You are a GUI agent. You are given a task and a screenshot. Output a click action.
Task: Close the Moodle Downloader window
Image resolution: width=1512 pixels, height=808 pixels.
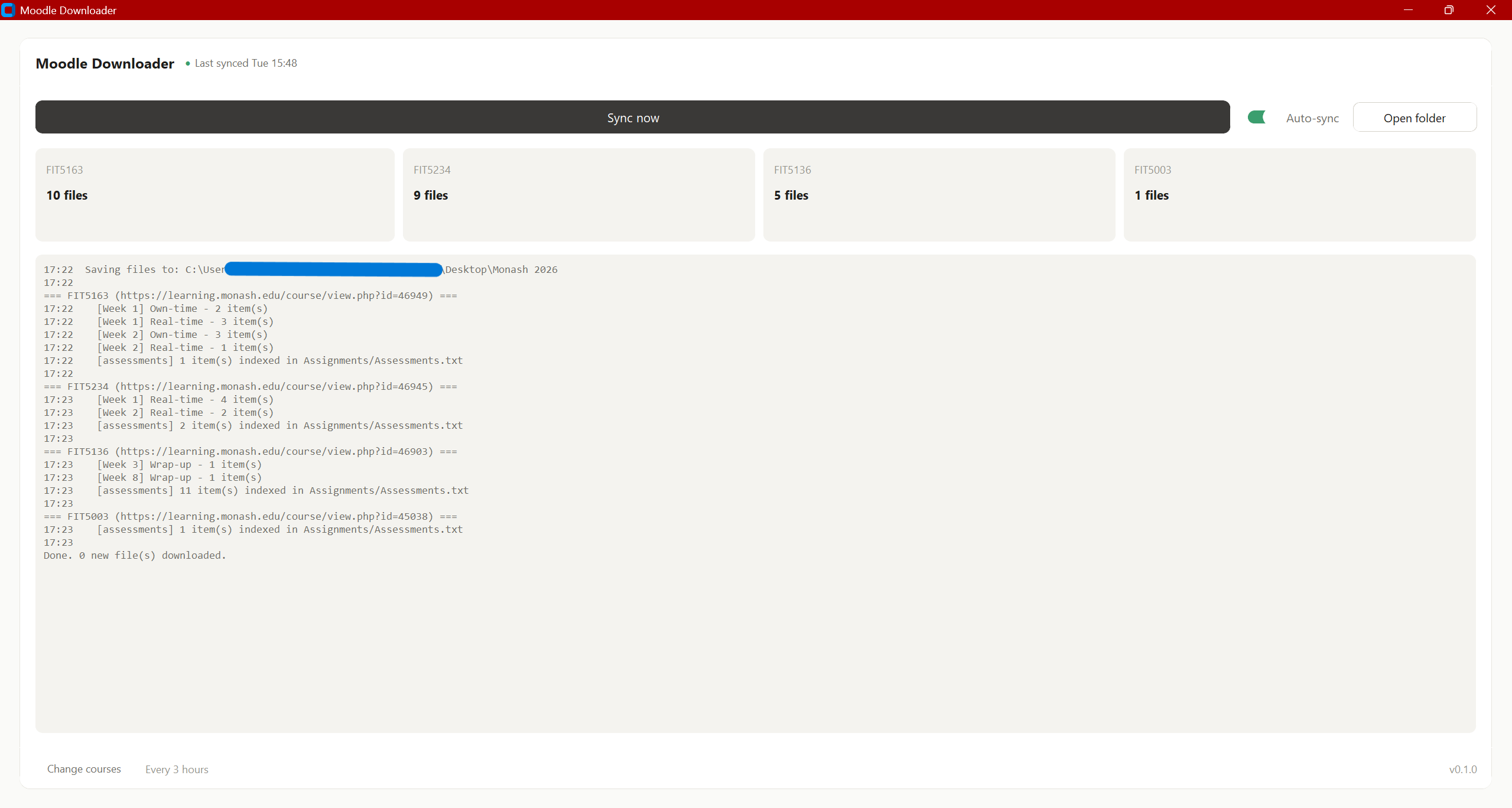1491,10
